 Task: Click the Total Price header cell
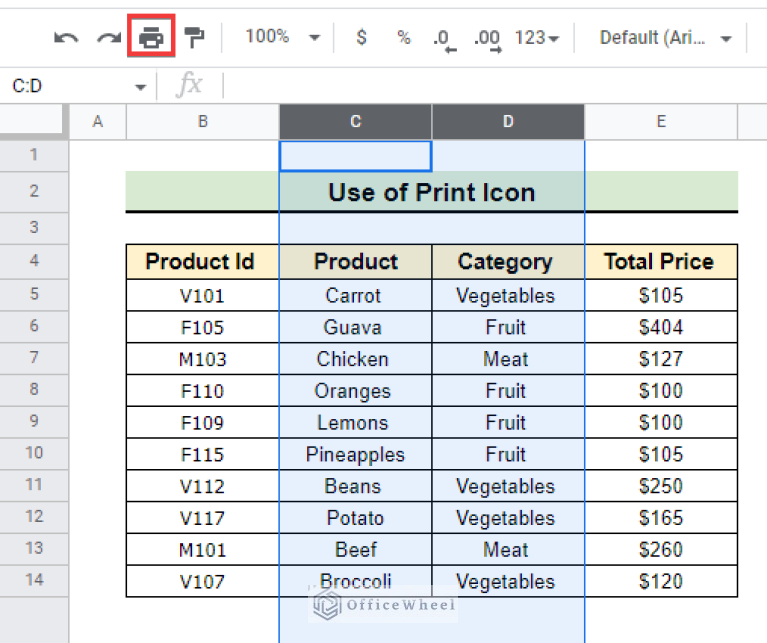[660, 262]
